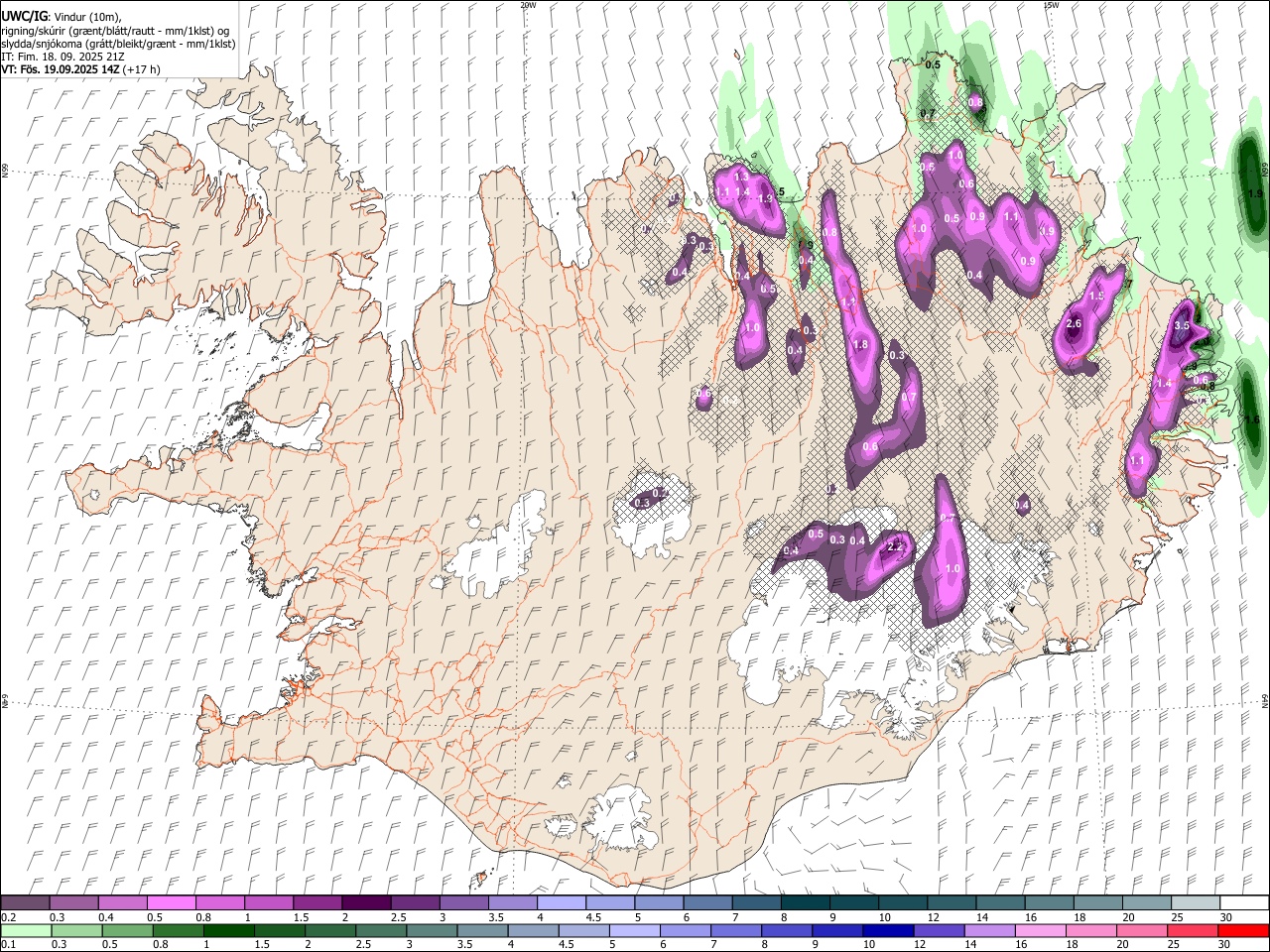This screenshot has width=1270, height=952.
Task: Click the gray-blue swatch at 6 in top row
Action: coord(708,903)
